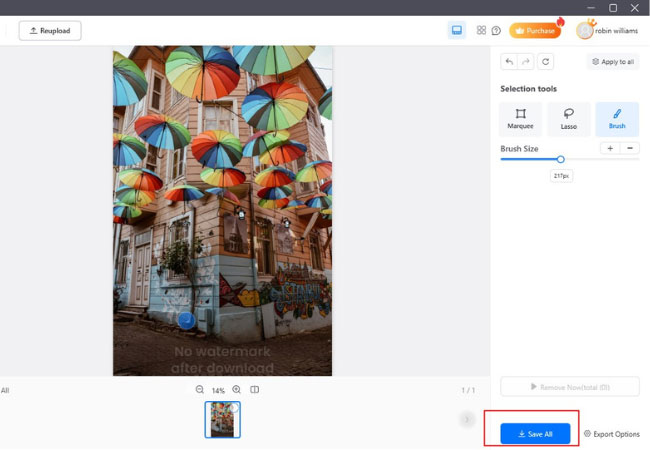This screenshot has height=450, width=650.
Task: Click the Reupload button
Action: (x=50, y=31)
